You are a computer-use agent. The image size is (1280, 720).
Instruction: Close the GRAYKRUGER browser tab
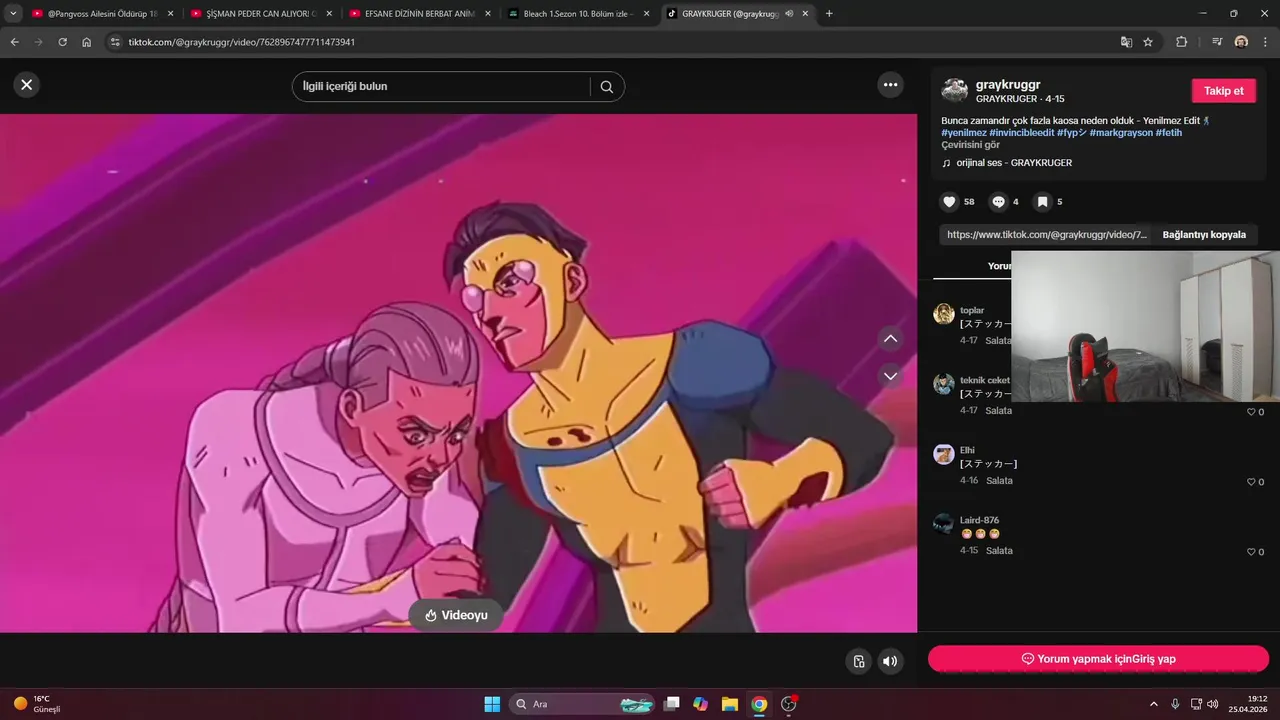pyautogui.click(x=807, y=14)
